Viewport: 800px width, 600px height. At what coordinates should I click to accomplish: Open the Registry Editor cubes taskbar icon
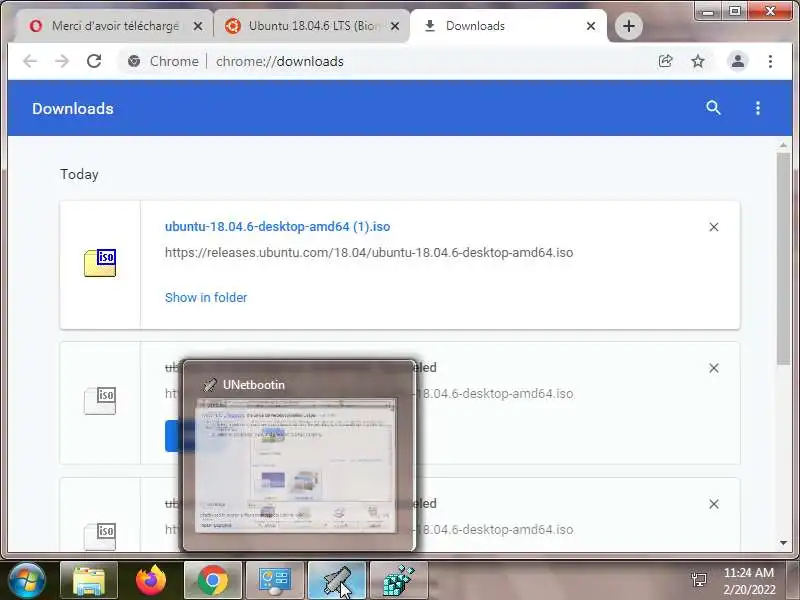(399, 580)
